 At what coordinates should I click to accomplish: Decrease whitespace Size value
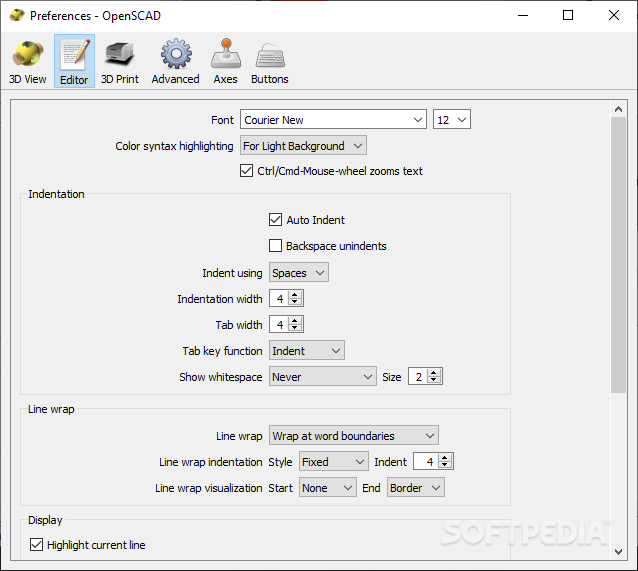point(434,380)
